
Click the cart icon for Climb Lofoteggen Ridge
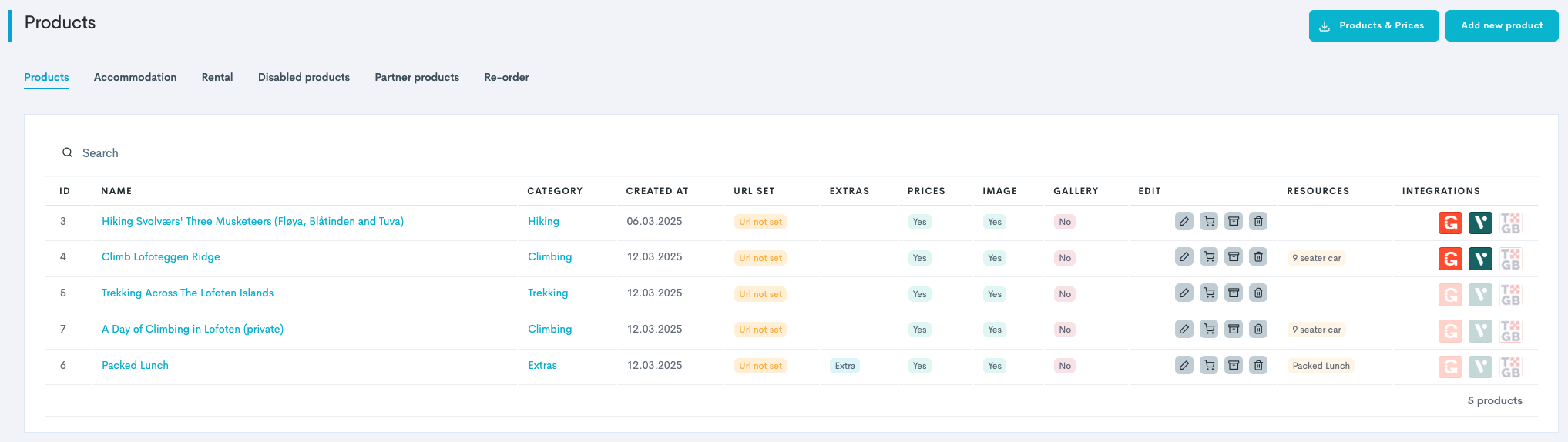click(1209, 257)
